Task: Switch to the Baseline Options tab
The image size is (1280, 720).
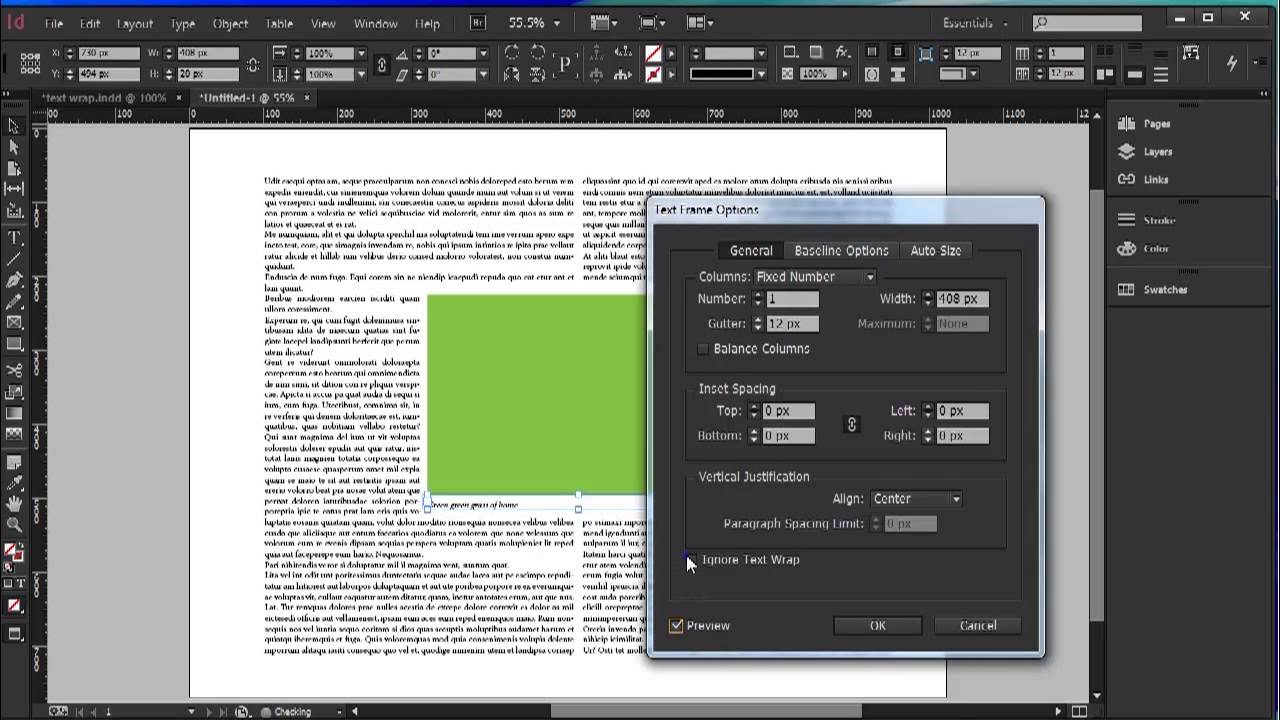Action: click(841, 251)
